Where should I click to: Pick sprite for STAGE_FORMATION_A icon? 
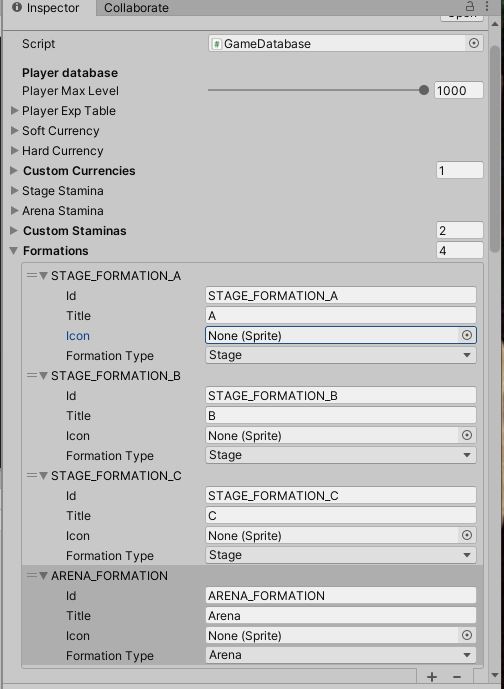(467, 335)
